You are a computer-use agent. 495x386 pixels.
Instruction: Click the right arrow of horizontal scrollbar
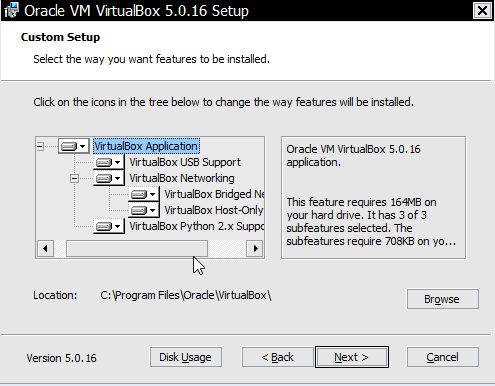[x=255, y=248]
